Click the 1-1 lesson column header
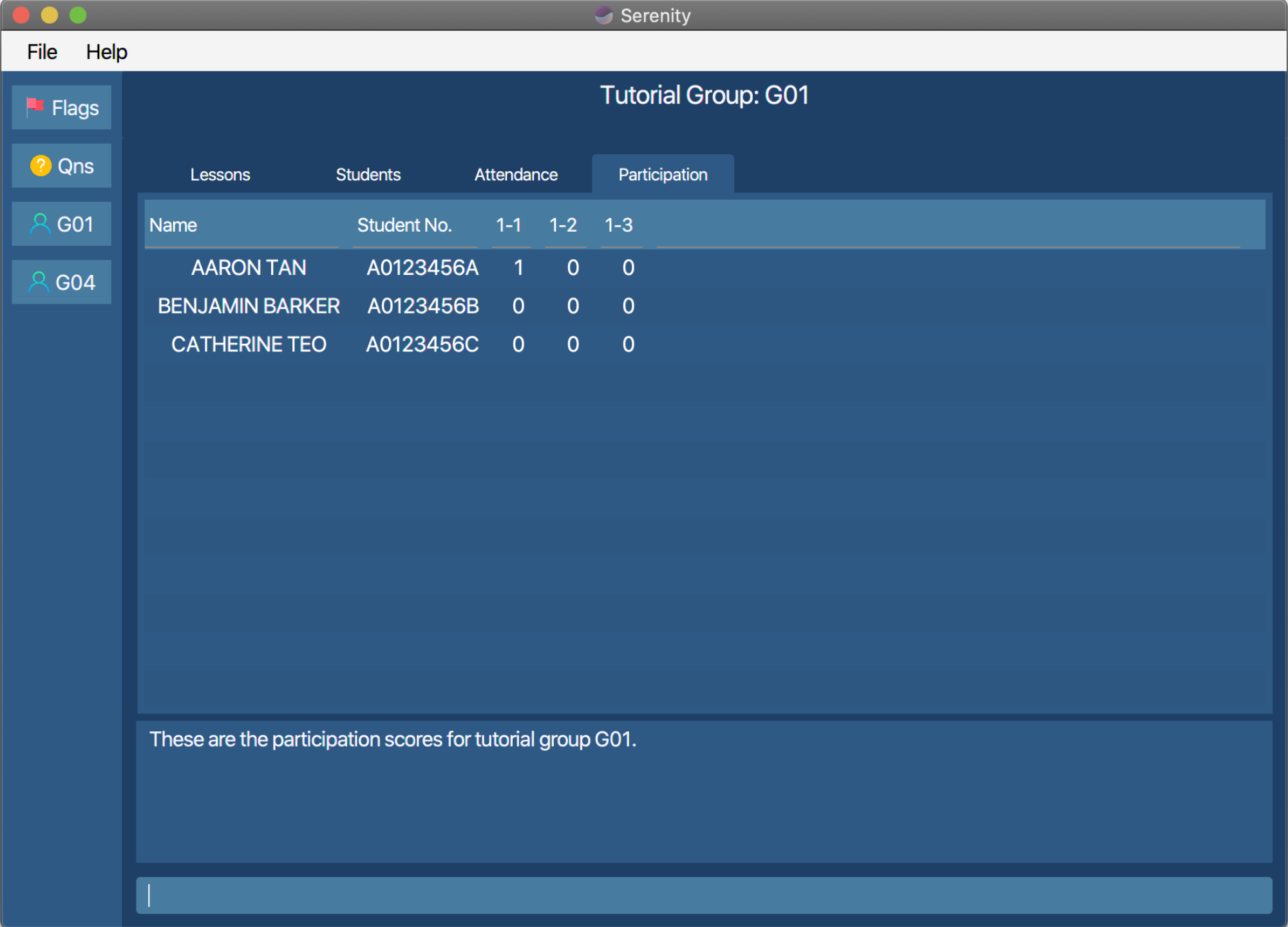The height and width of the screenshot is (927, 1288). 511,225
